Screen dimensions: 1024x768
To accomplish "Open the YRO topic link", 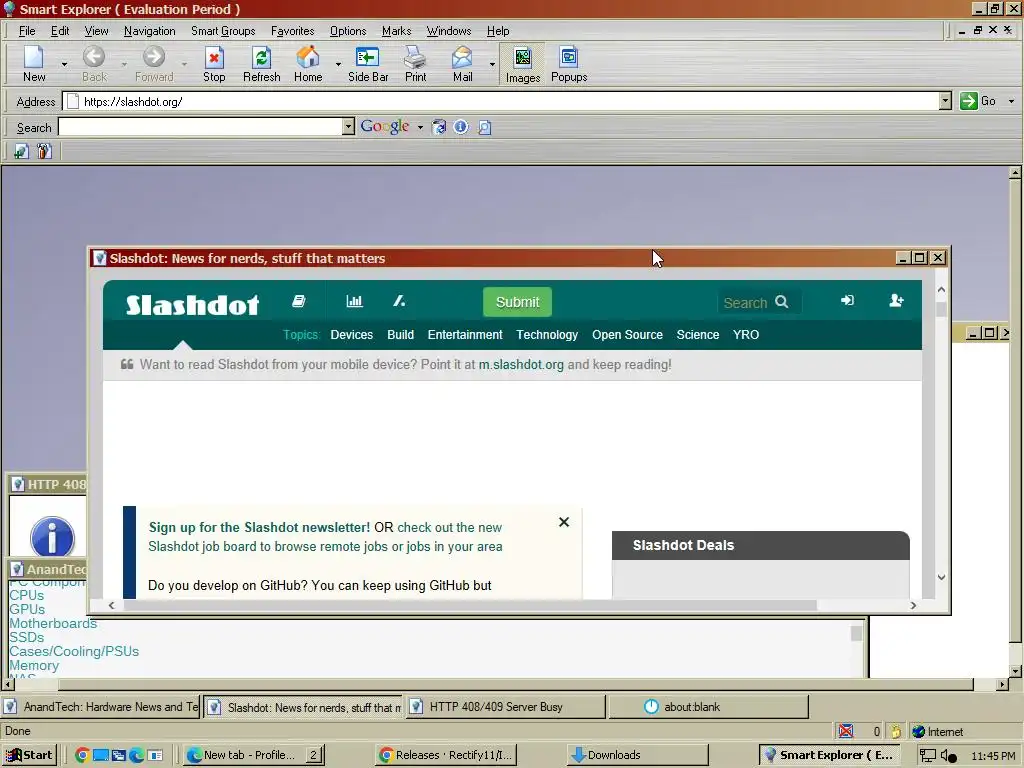I will tap(746, 334).
